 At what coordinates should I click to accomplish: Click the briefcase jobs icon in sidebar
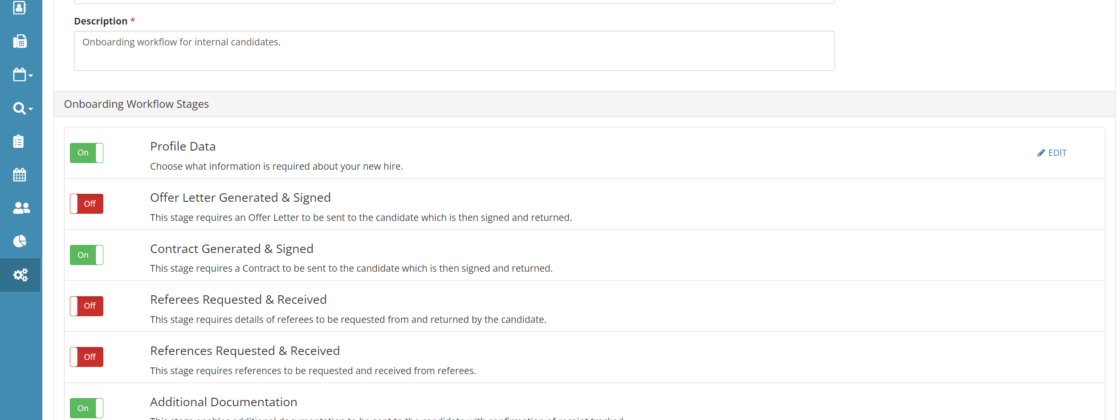click(20, 42)
